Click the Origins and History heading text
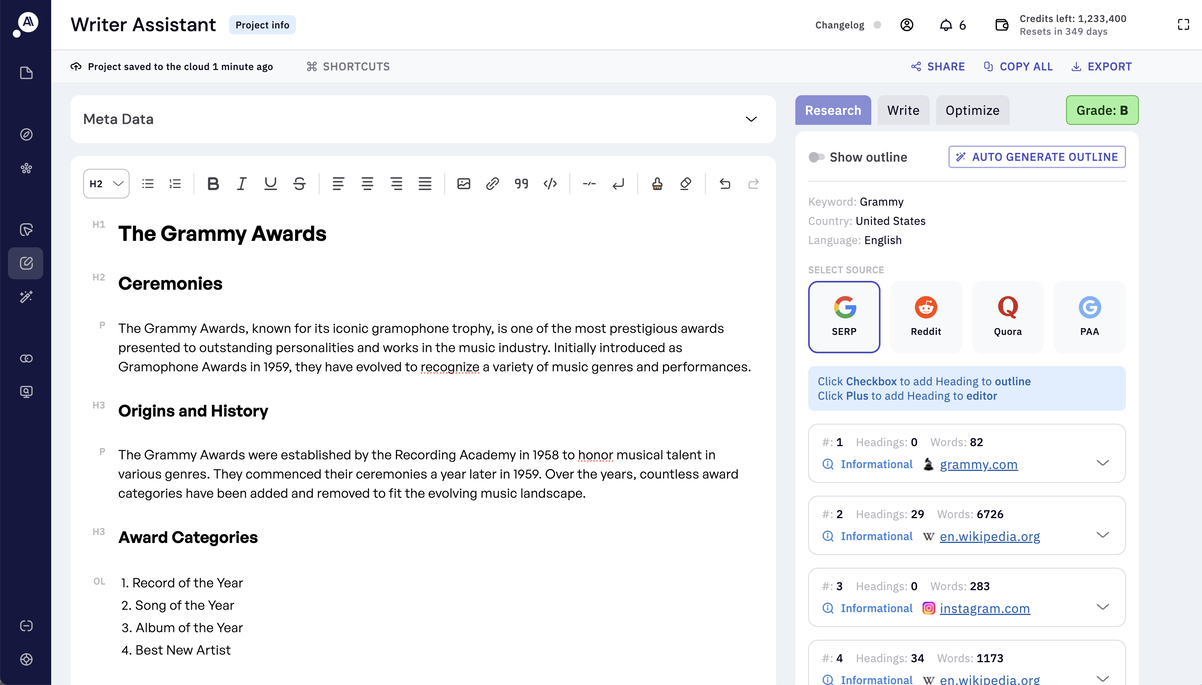 193,411
